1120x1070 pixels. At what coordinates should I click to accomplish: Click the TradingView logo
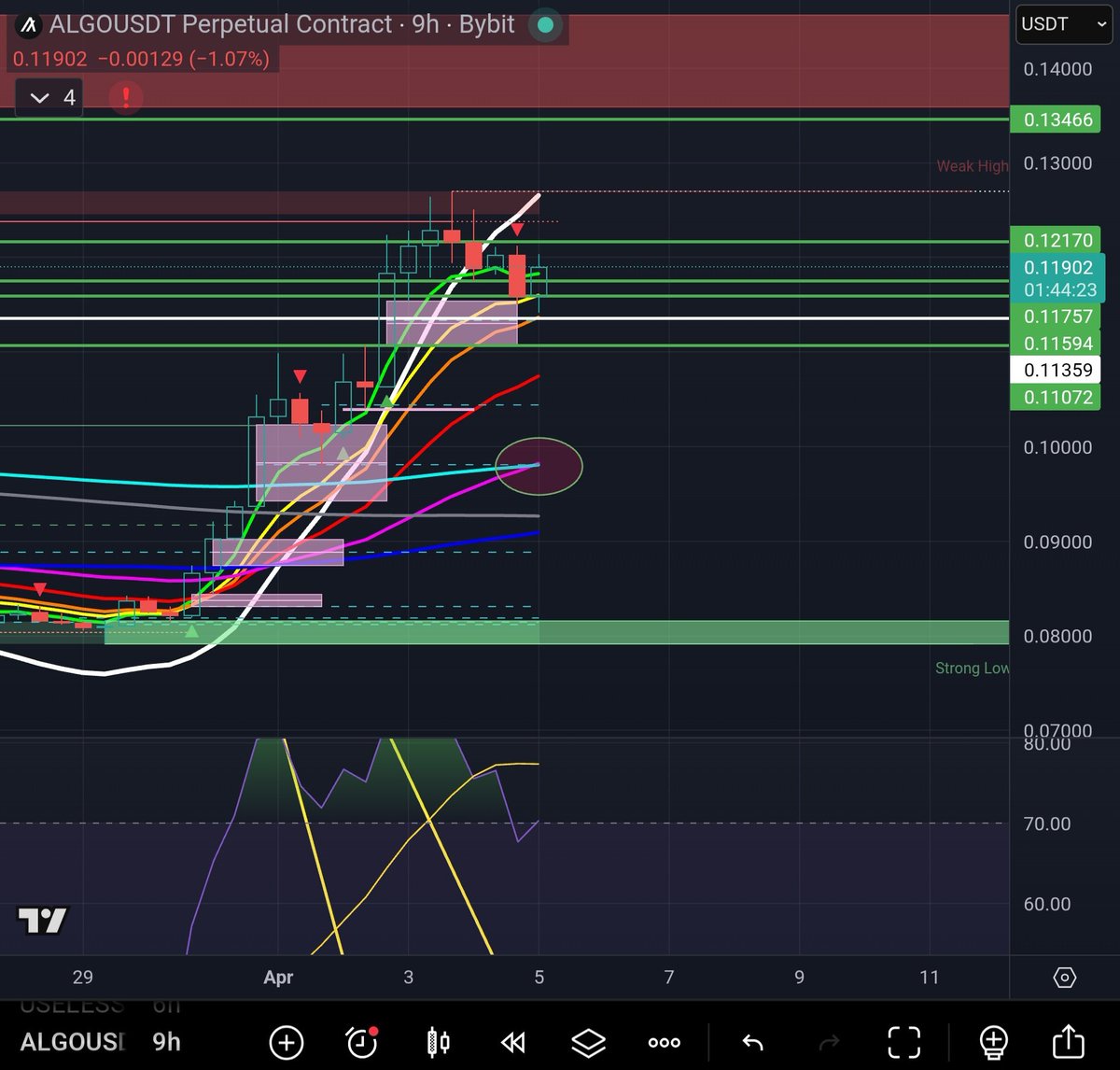click(x=43, y=921)
